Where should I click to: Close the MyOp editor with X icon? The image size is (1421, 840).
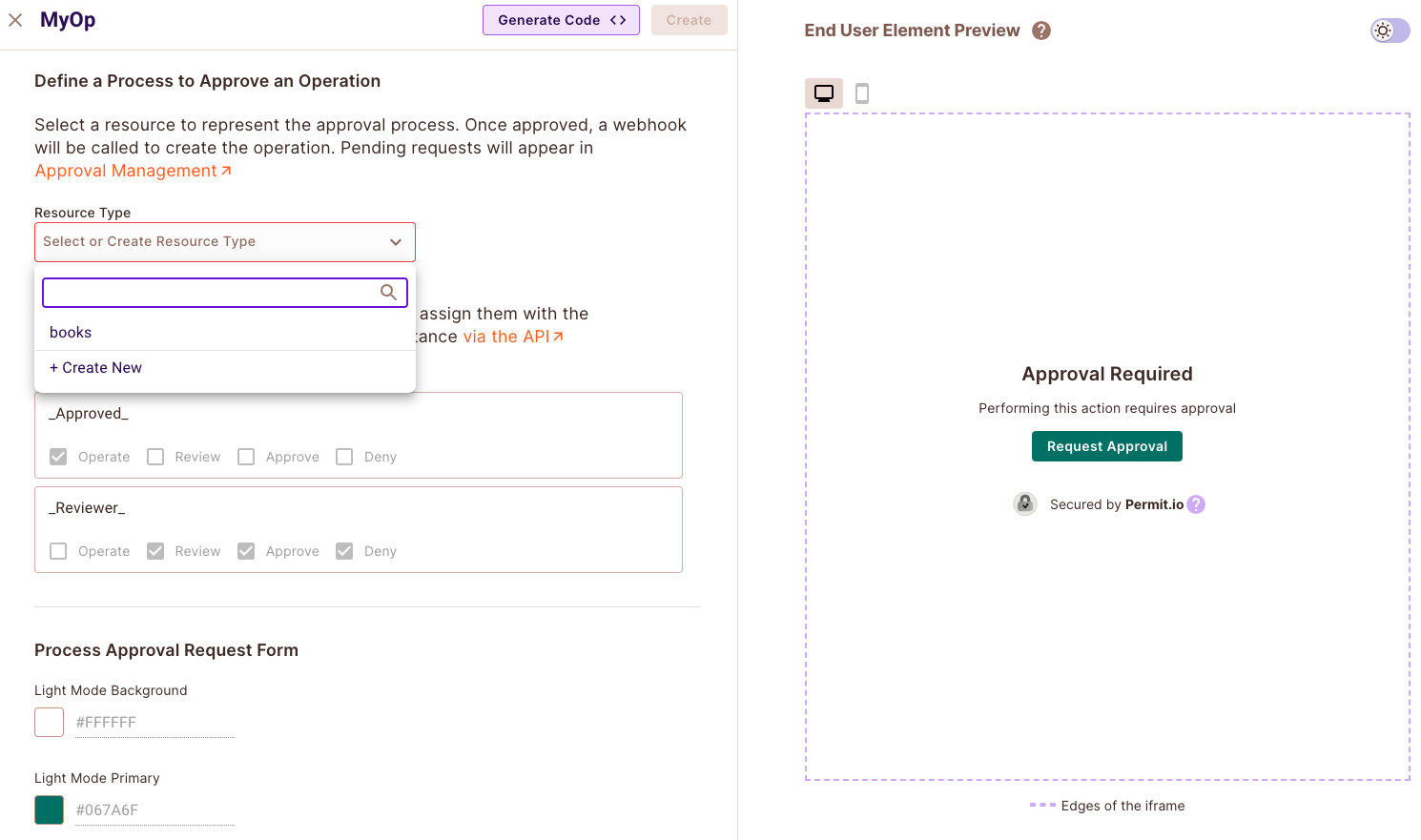point(15,20)
